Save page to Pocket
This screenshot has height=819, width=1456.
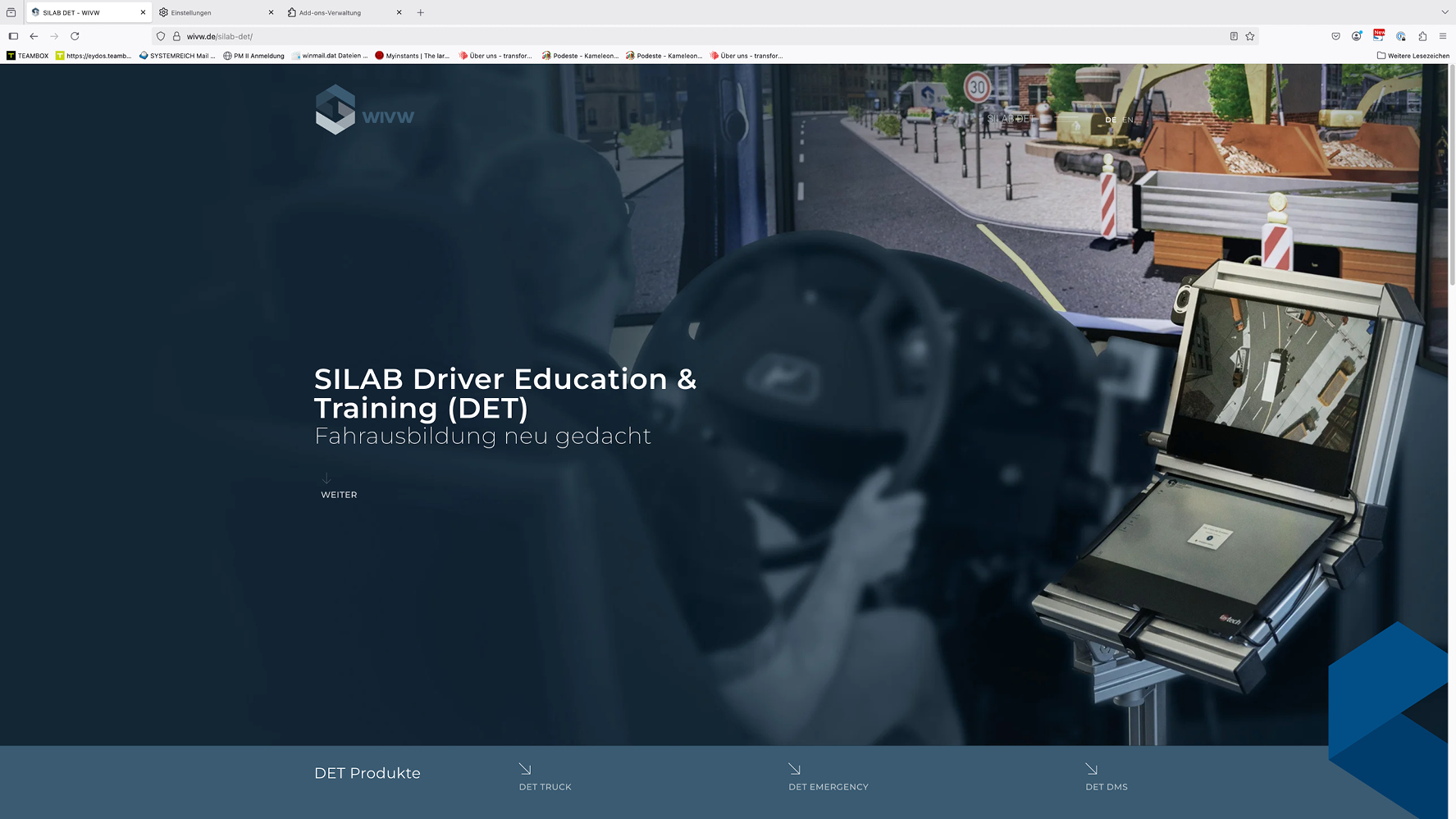(1335, 36)
